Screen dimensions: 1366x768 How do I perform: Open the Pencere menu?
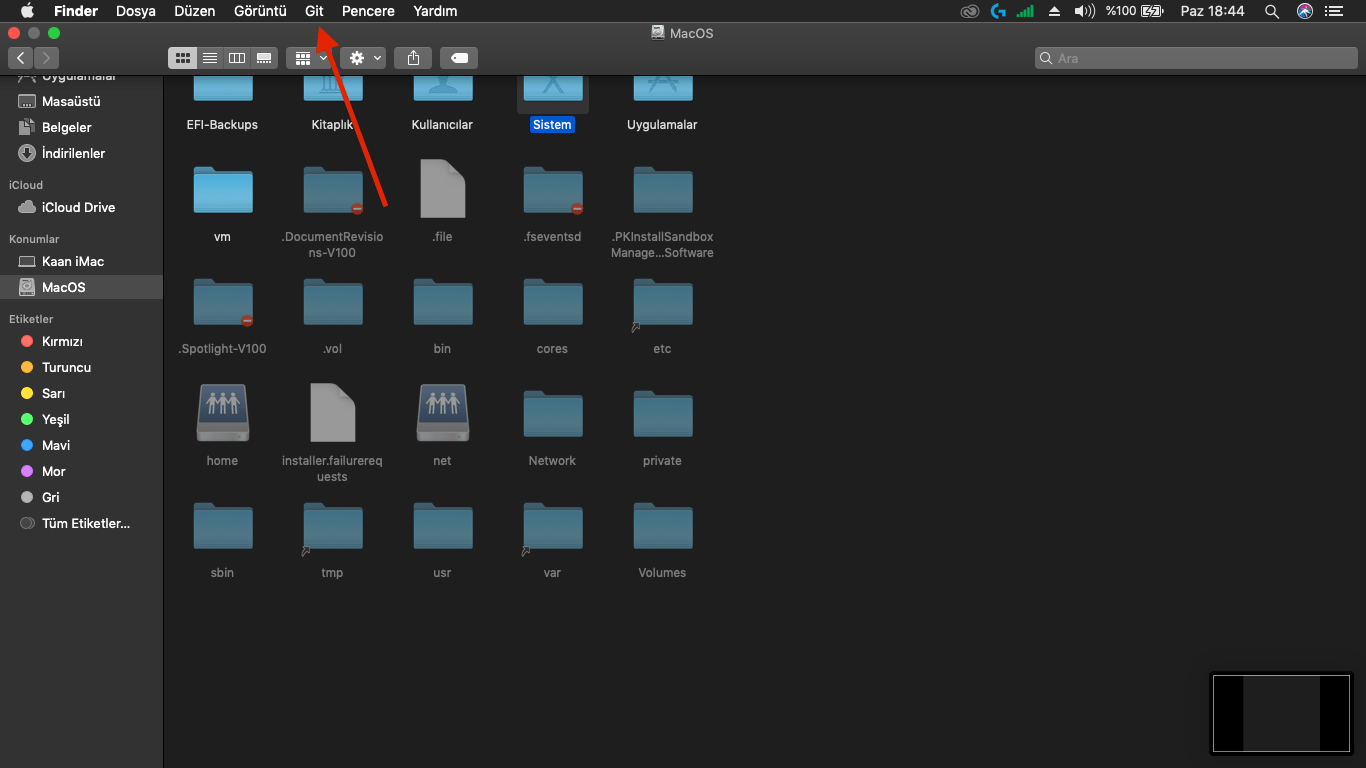(x=368, y=11)
